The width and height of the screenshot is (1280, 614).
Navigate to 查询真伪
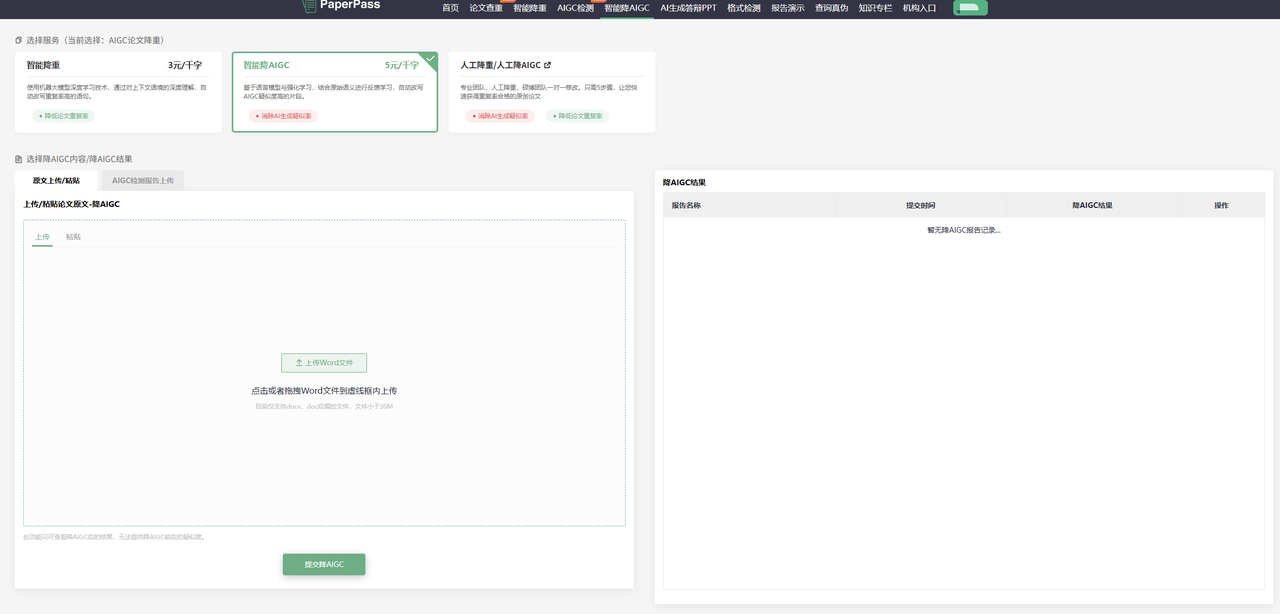pyautogui.click(x=832, y=8)
